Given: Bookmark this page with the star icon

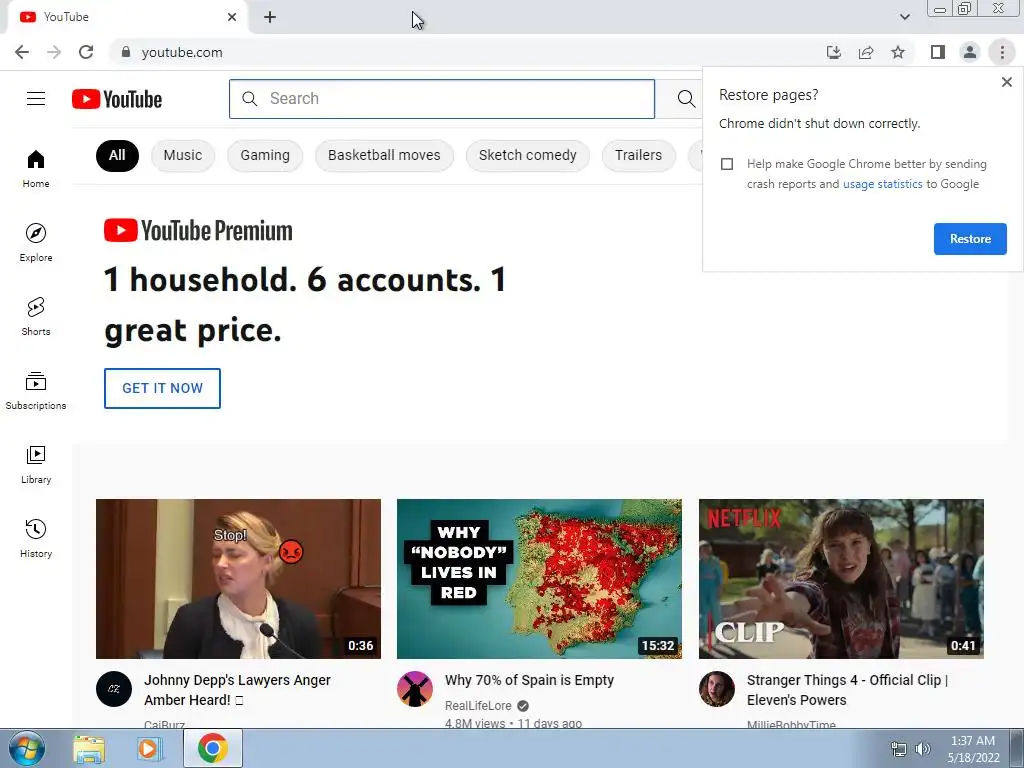Looking at the screenshot, I should [x=898, y=52].
